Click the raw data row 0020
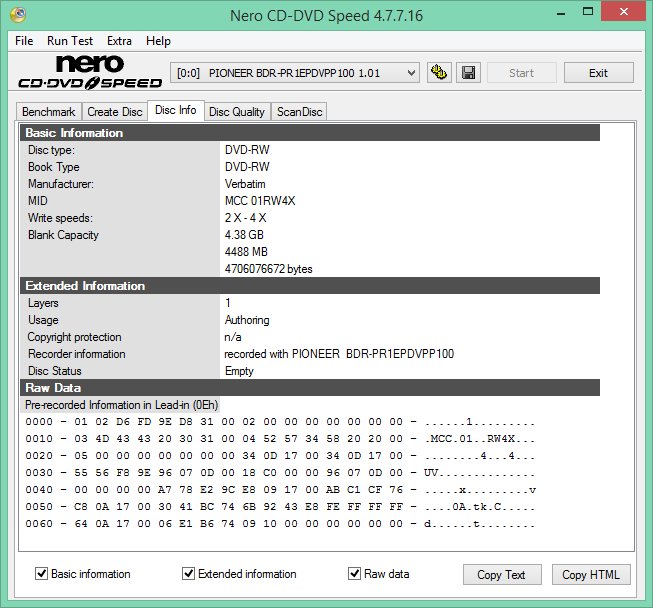This screenshot has height=608, width=653. [280, 456]
